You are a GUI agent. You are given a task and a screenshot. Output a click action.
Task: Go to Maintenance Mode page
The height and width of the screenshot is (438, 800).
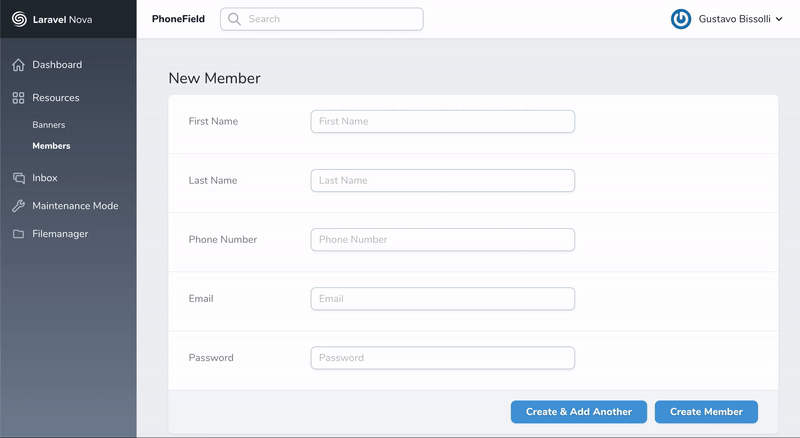75,206
